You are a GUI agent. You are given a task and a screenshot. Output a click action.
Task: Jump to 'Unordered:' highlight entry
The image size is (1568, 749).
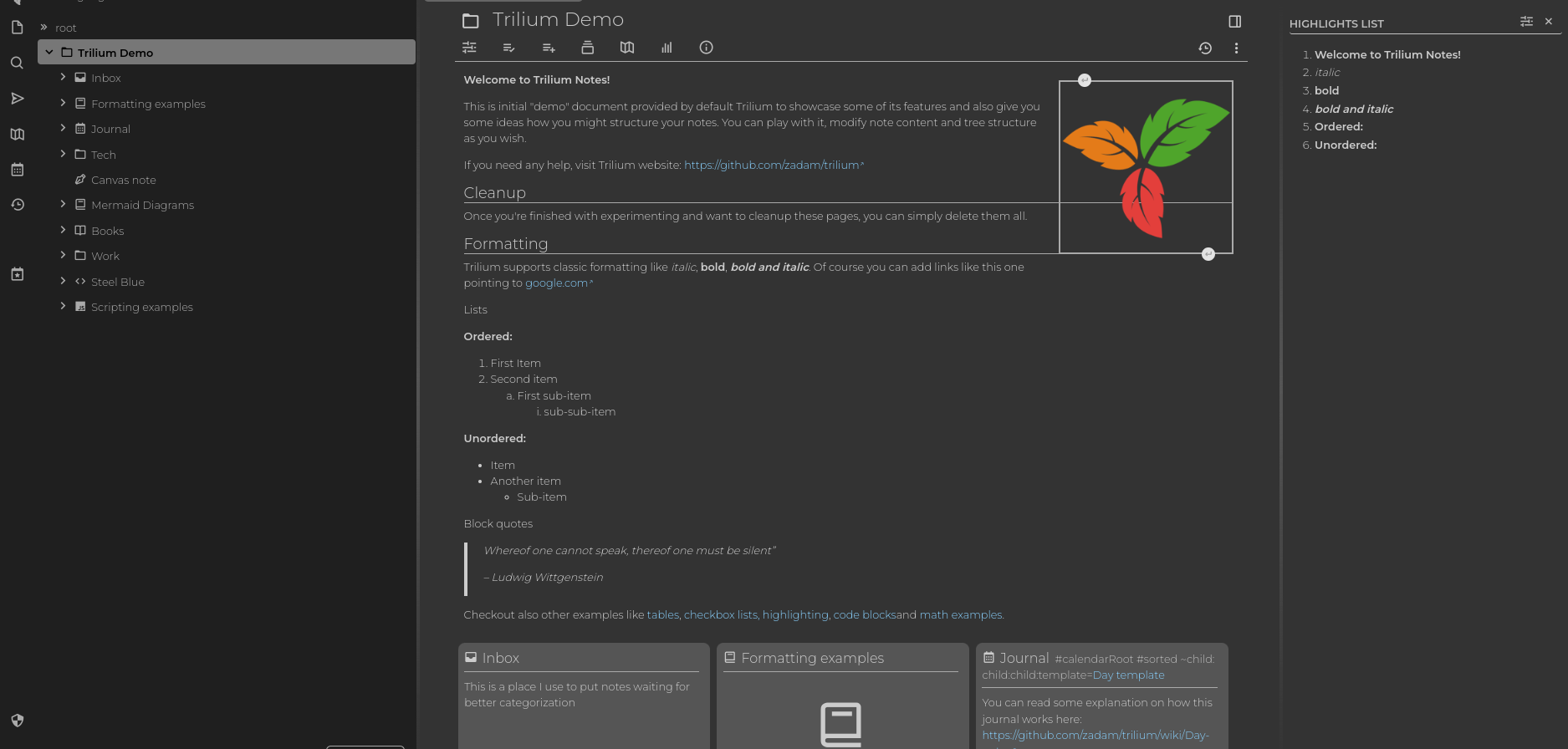pyautogui.click(x=1346, y=145)
